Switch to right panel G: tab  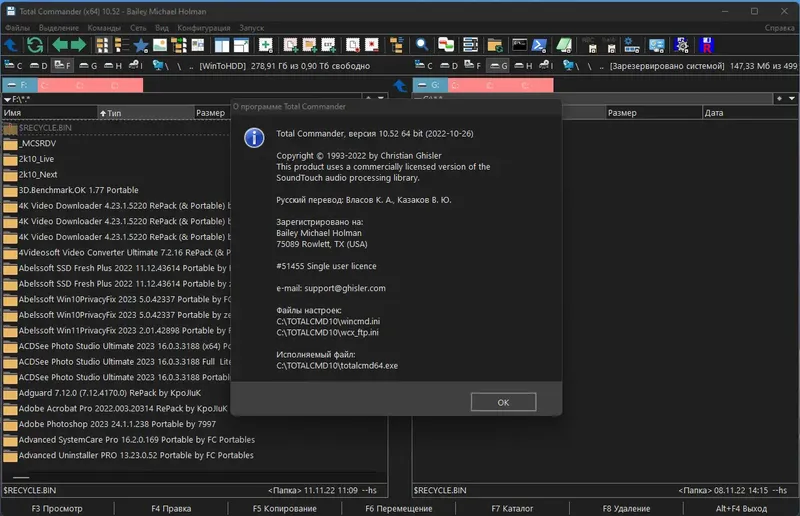[x=430, y=85]
